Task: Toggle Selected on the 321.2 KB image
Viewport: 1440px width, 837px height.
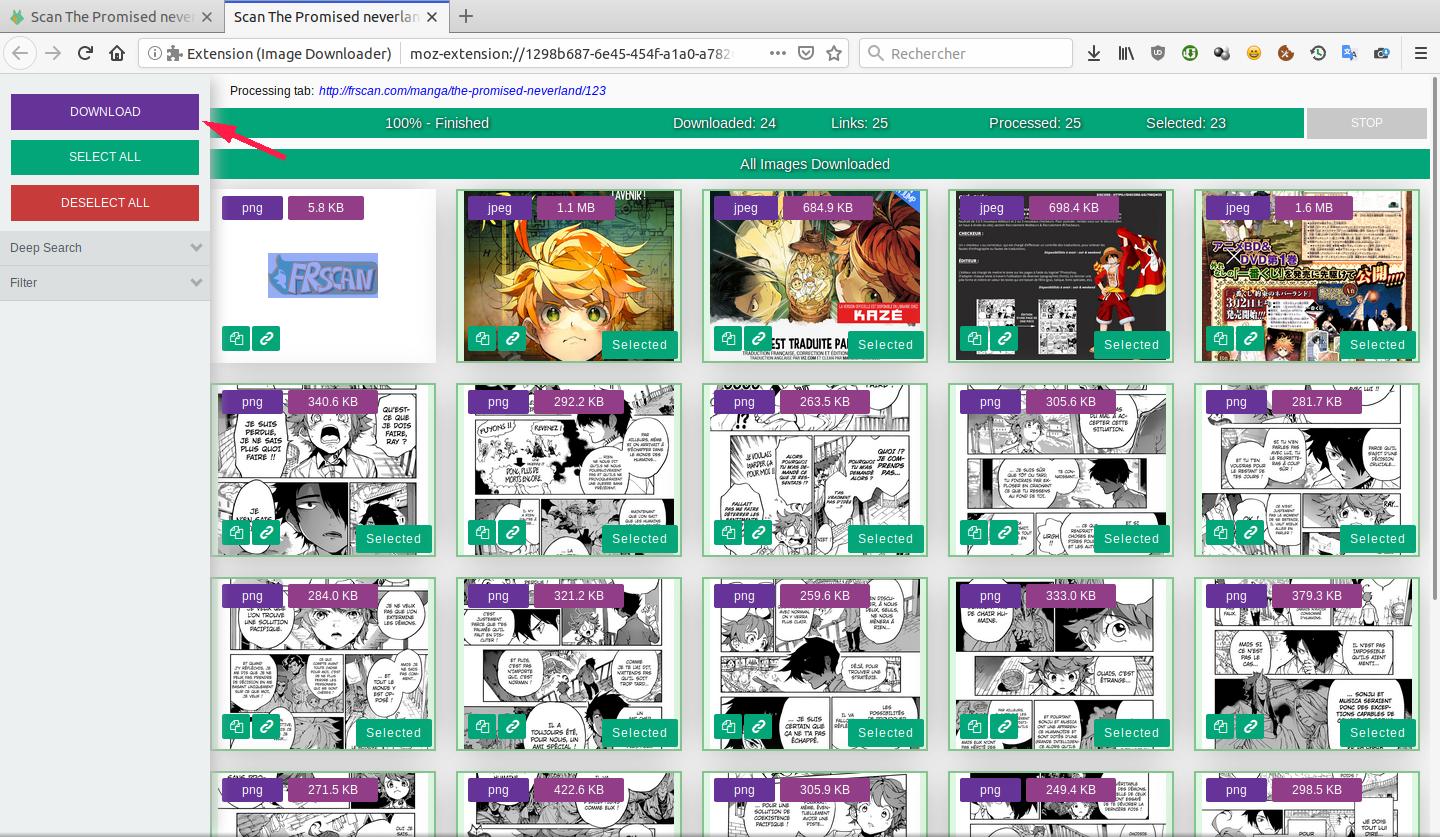Action: point(640,732)
